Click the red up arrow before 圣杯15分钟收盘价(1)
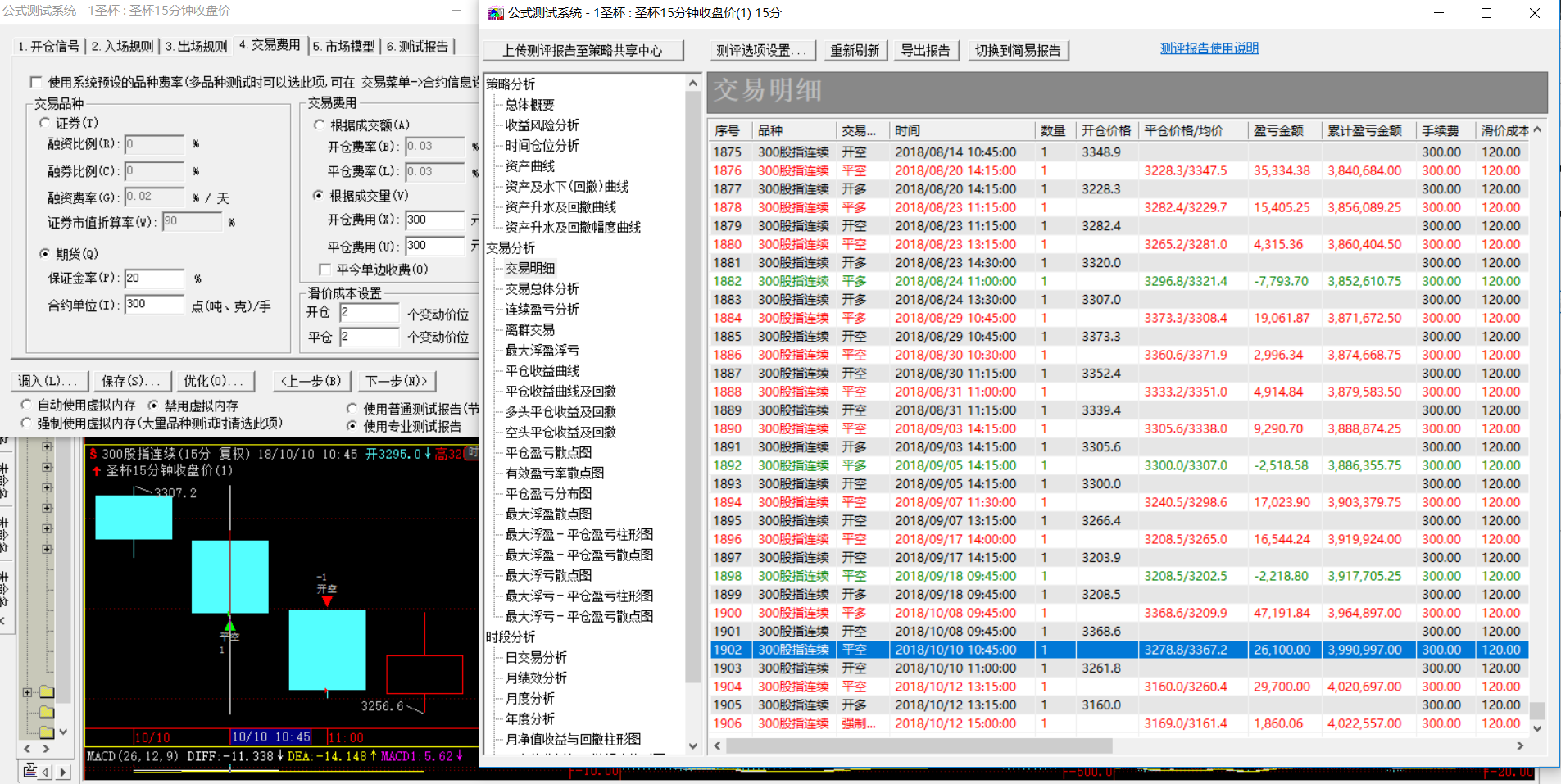The image size is (1561, 784). click(x=97, y=471)
